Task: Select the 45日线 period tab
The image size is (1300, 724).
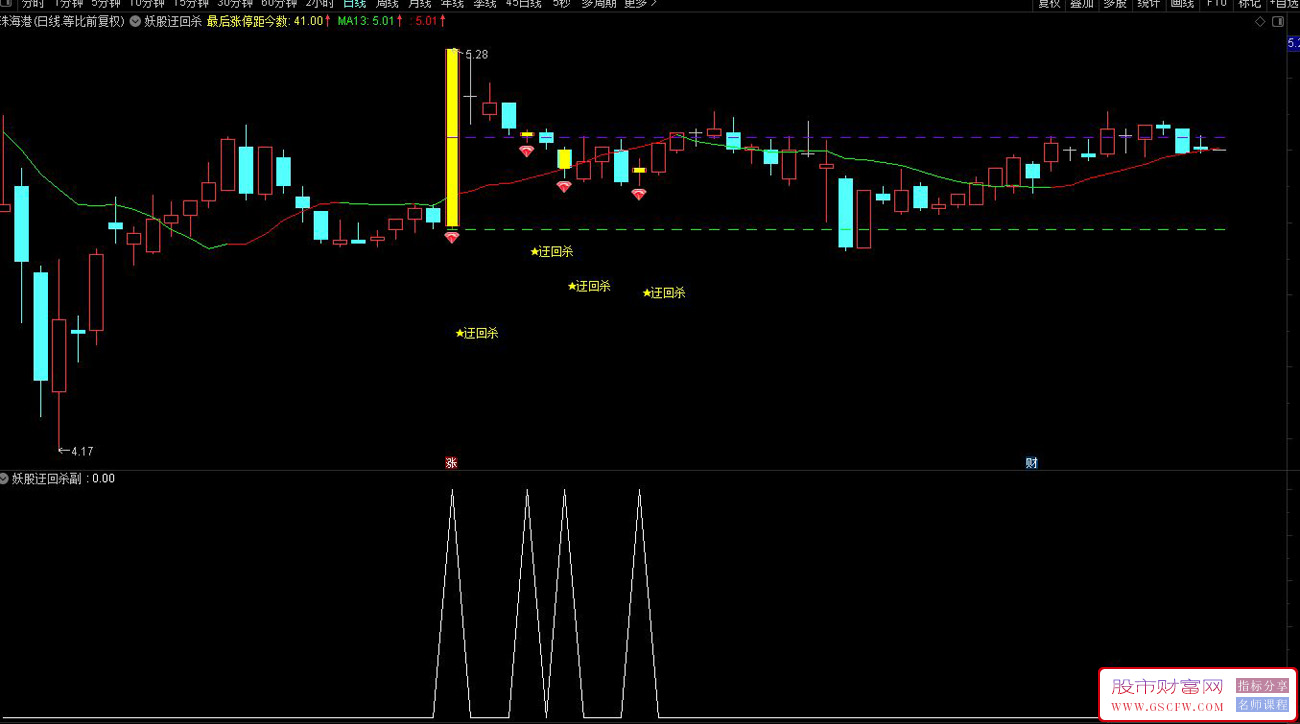Action: point(523,3)
